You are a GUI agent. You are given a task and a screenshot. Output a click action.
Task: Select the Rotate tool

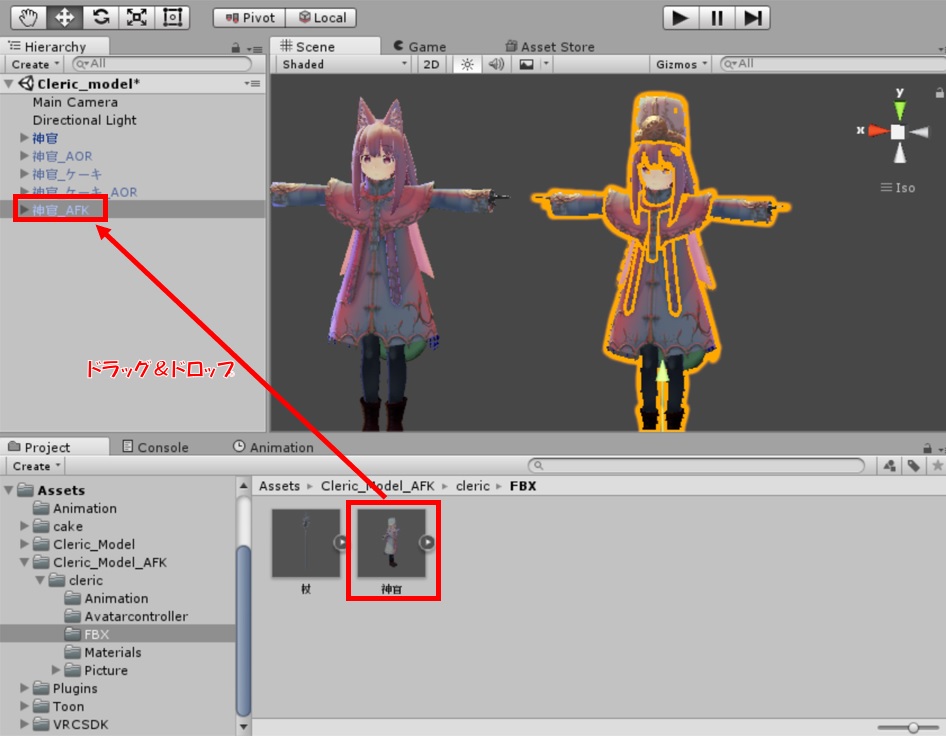(100, 17)
